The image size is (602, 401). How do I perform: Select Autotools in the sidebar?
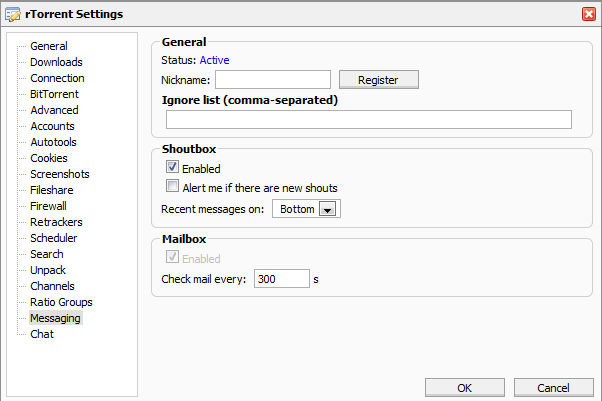[53, 142]
